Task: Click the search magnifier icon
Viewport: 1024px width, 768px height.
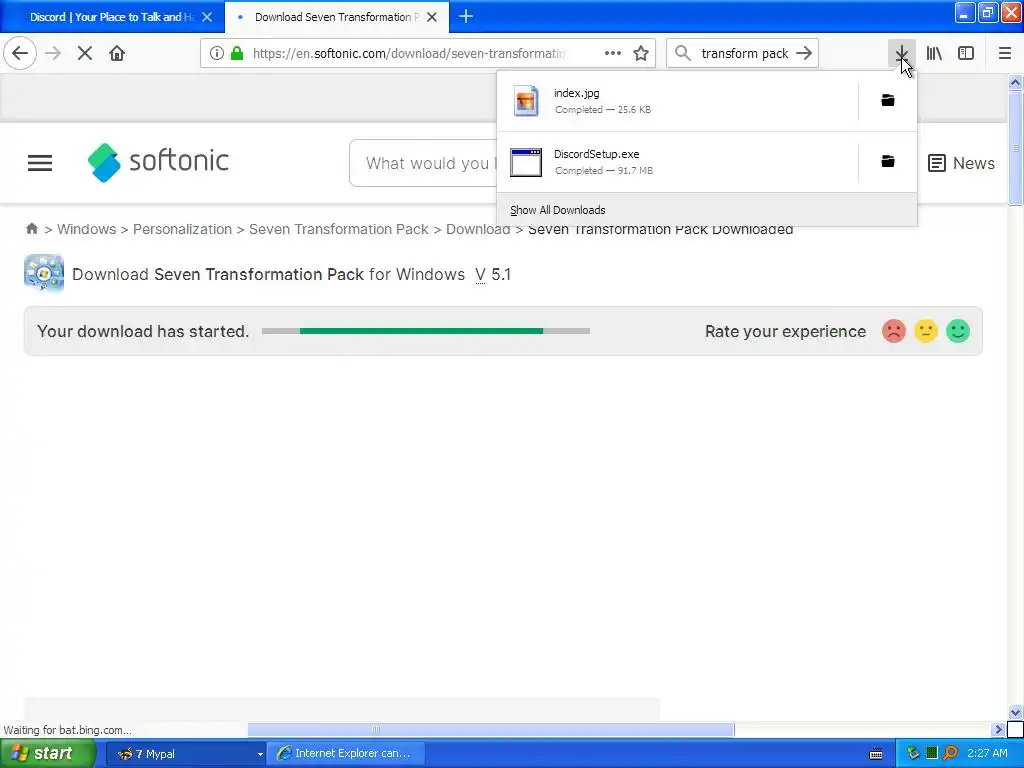Action: [682, 53]
